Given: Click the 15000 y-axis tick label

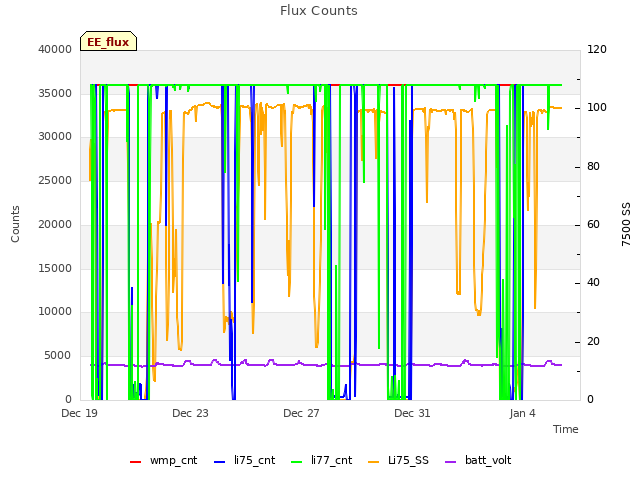Looking at the screenshot, I should [x=55, y=268].
